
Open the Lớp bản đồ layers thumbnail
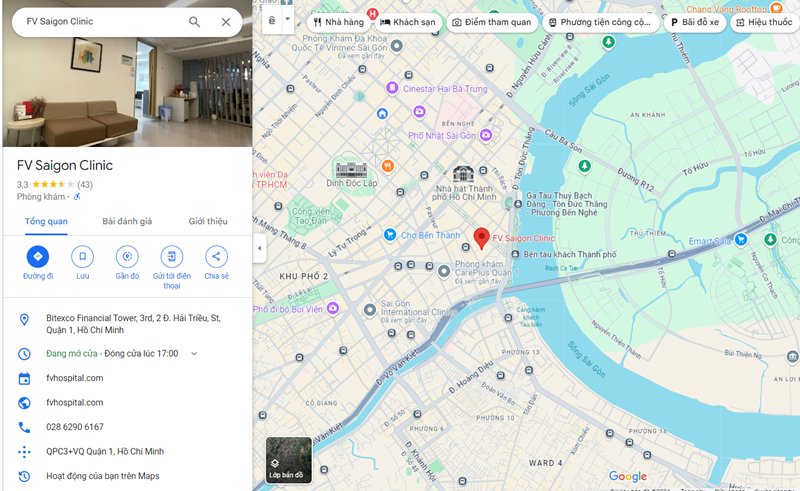click(x=288, y=460)
